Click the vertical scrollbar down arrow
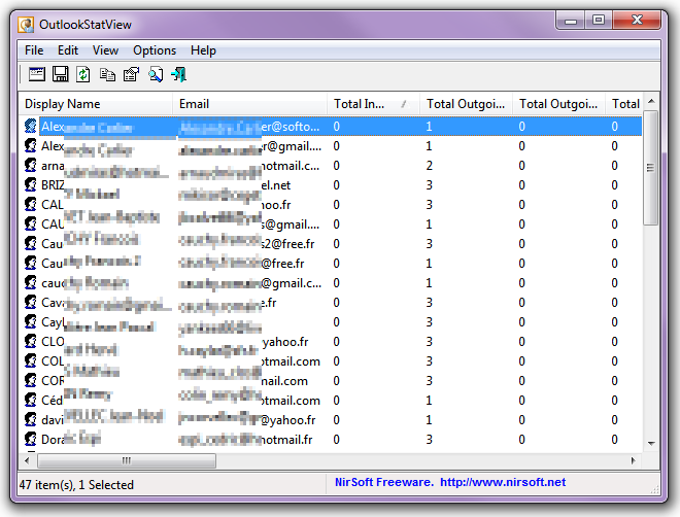The height and width of the screenshot is (517, 680). [651, 443]
